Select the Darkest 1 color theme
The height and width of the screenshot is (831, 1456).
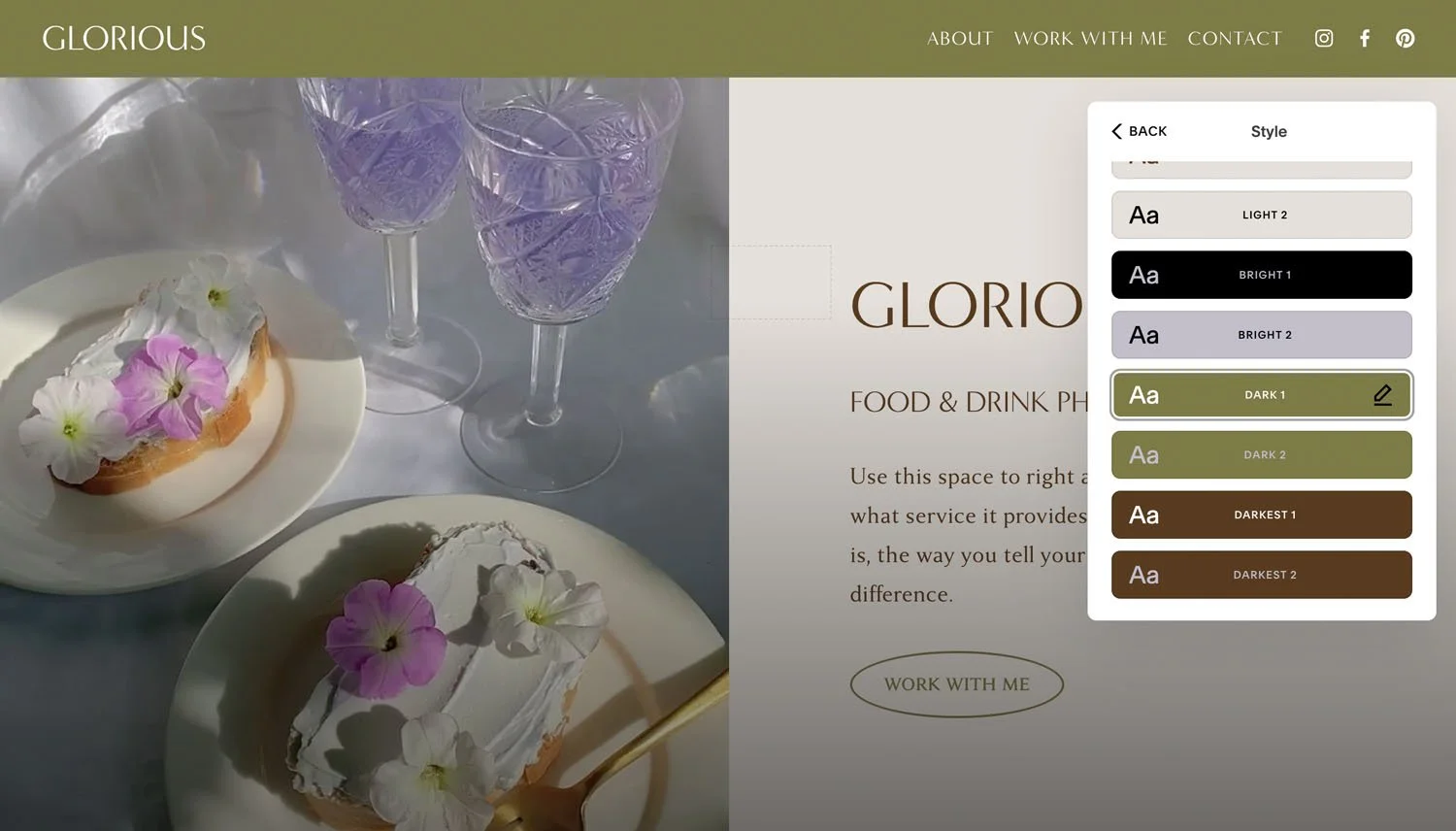coord(1262,515)
